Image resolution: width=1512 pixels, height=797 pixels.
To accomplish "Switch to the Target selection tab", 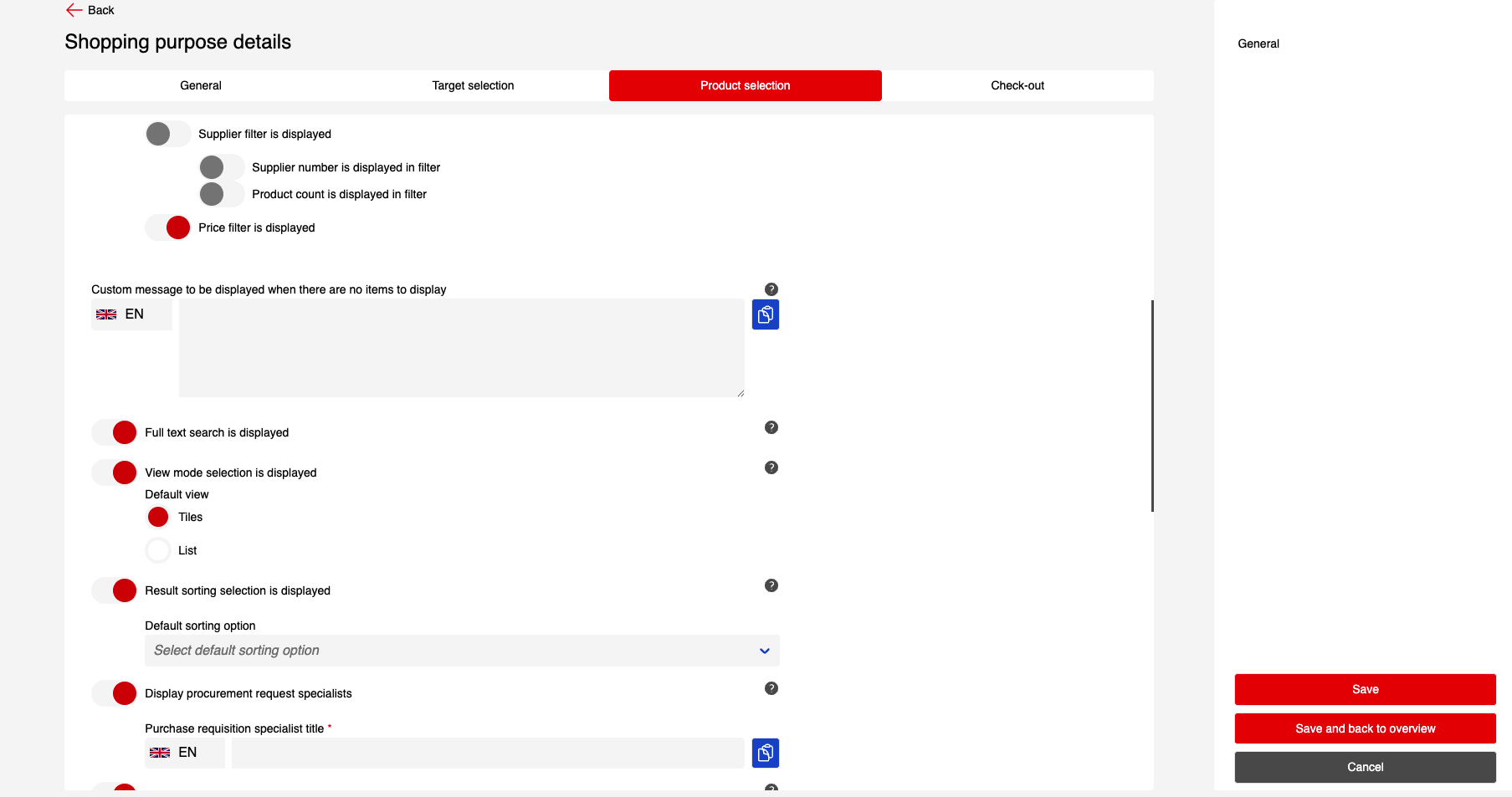I will point(473,85).
